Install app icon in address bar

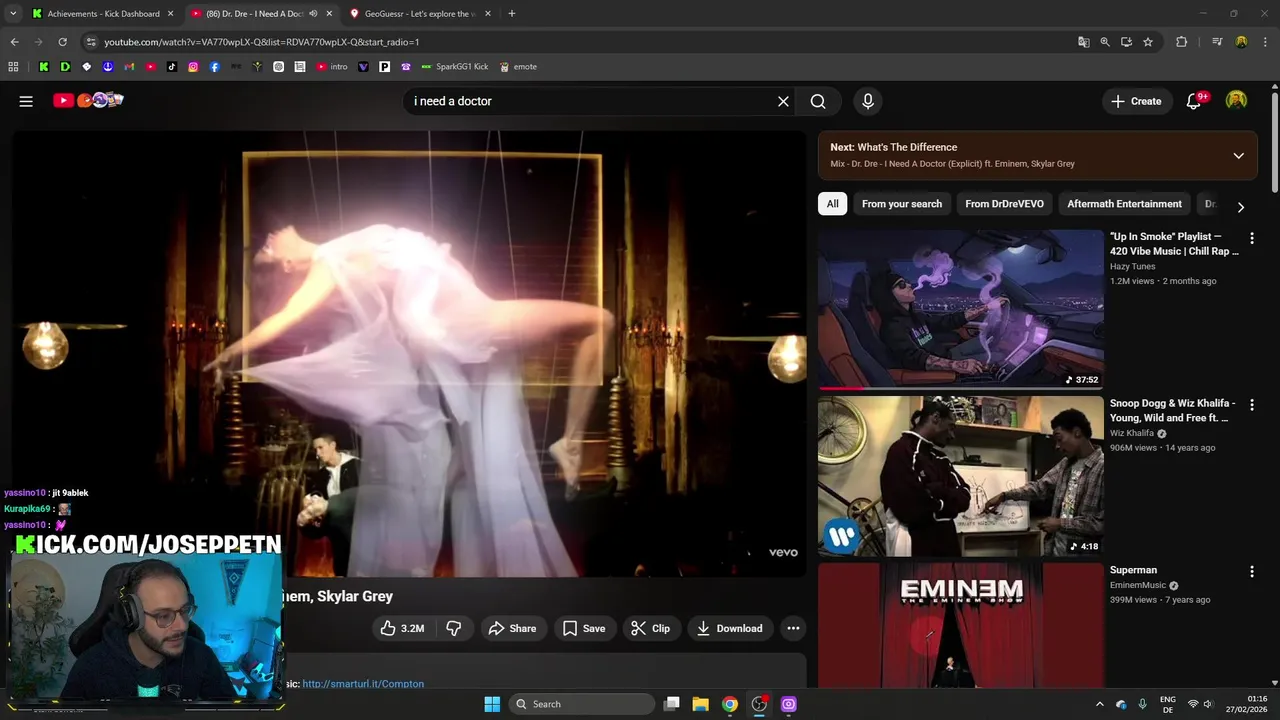coord(1126,42)
